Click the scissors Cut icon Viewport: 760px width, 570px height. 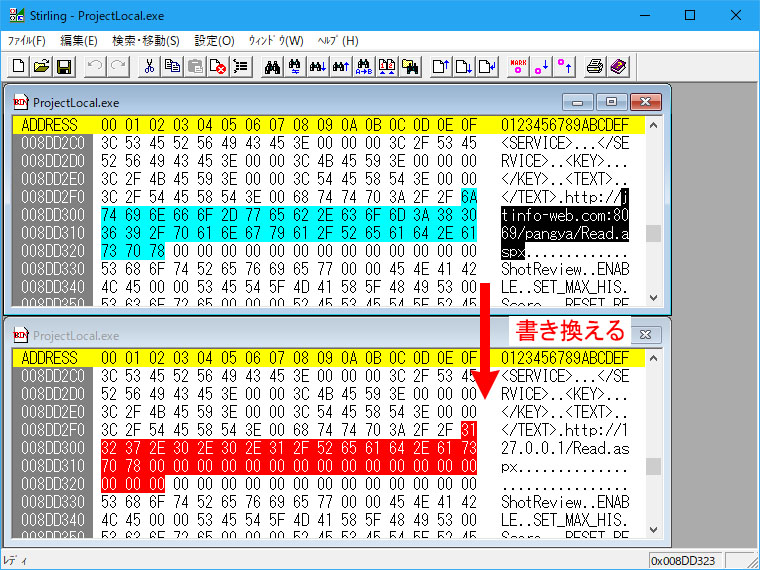[x=149, y=67]
